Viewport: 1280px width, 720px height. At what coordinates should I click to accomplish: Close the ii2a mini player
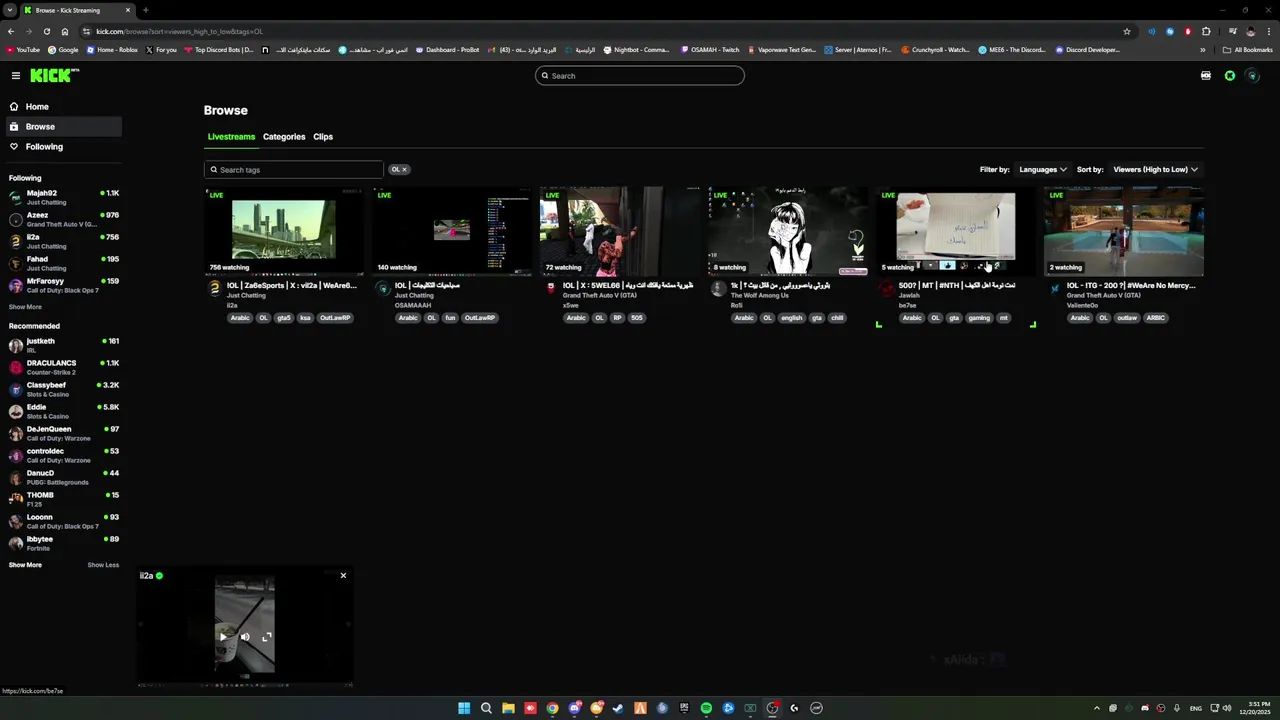(x=343, y=575)
